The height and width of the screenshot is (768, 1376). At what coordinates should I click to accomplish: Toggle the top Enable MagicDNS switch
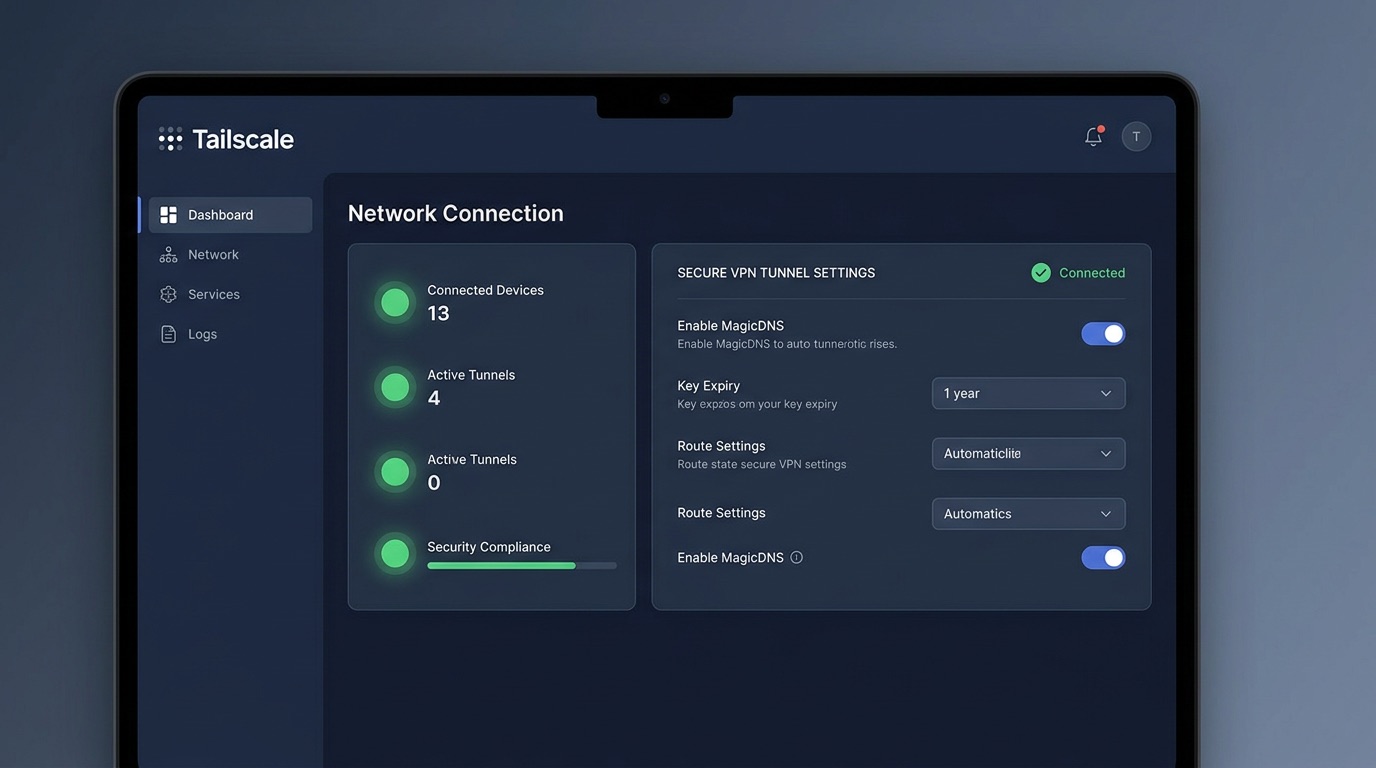point(1103,334)
